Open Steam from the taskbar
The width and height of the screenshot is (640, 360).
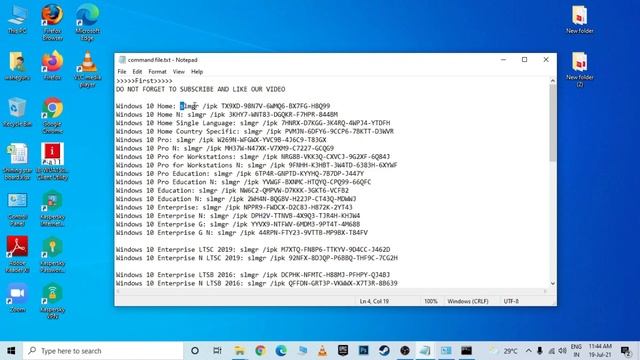(x=384, y=351)
